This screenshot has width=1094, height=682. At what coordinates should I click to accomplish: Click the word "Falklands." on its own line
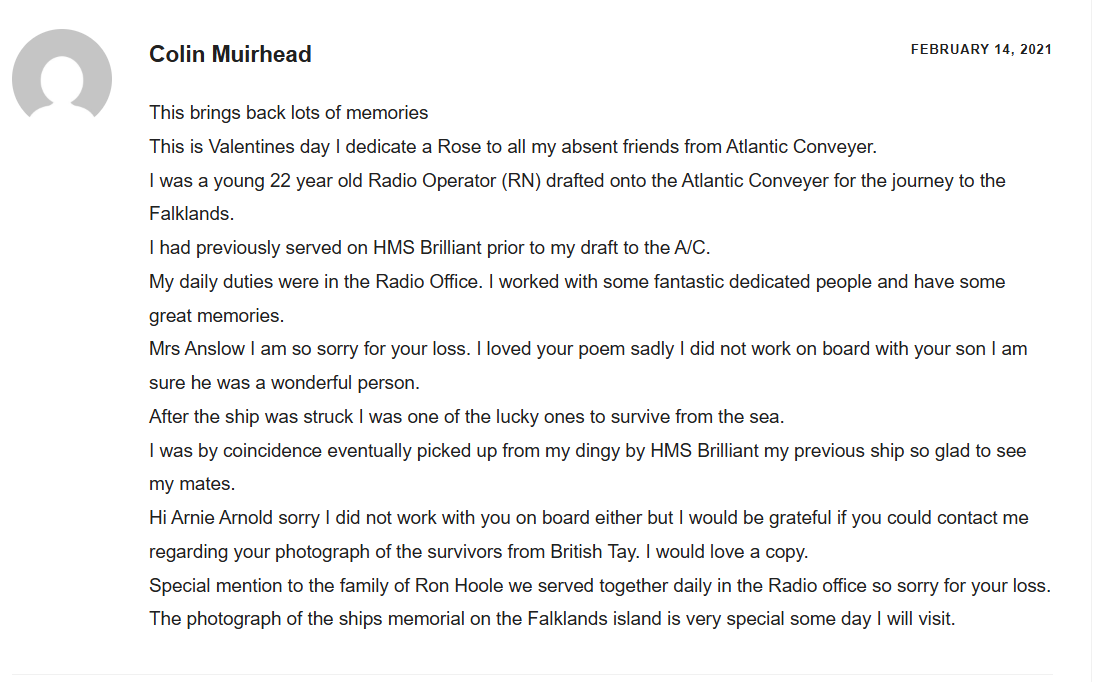(190, 214)
